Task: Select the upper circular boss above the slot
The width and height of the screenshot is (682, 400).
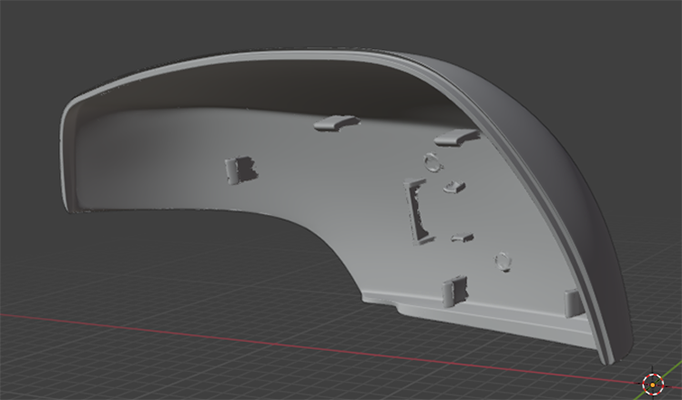Action: [433, 162]
